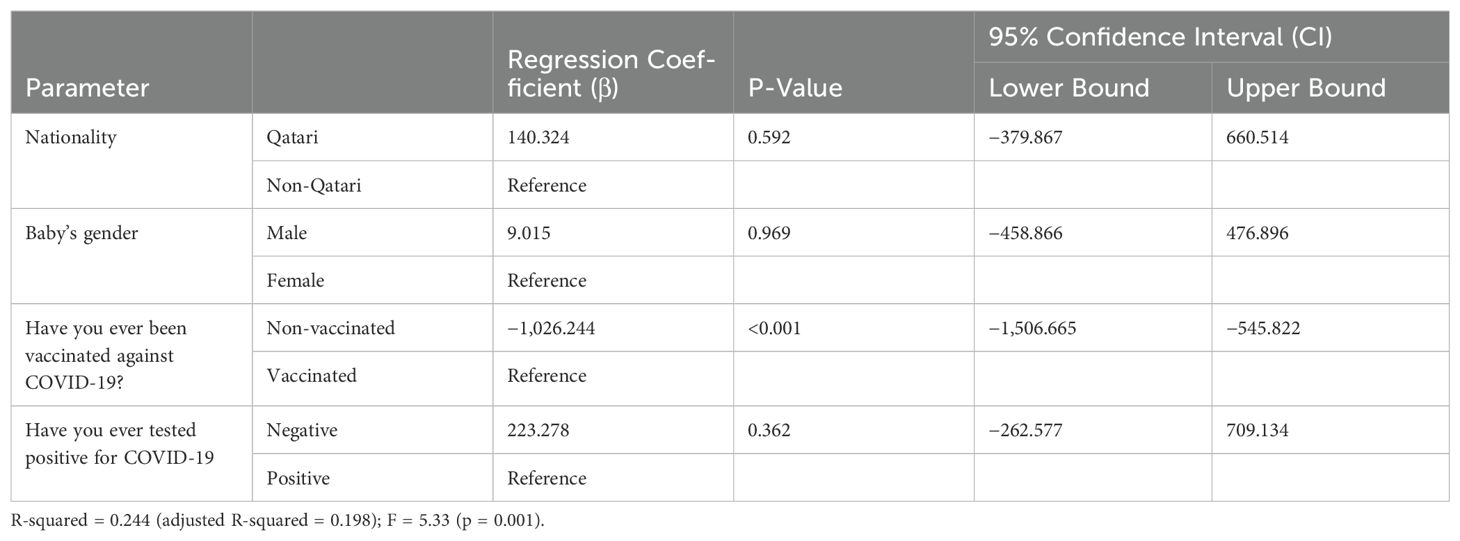Click the "<0.001" p-value cell

pyautogui.click(x=776, y=328)
